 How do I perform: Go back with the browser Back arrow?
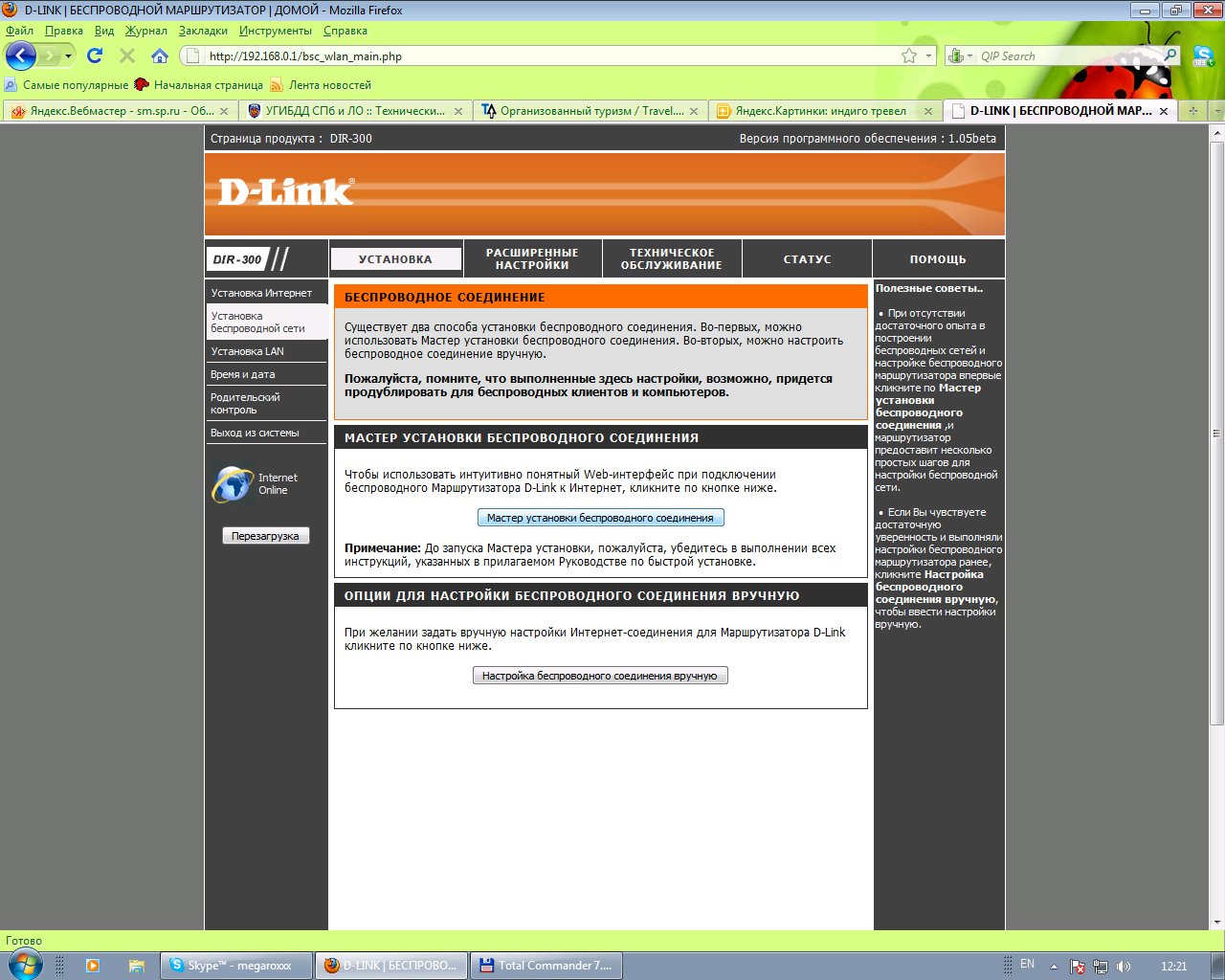coord(20,56)
